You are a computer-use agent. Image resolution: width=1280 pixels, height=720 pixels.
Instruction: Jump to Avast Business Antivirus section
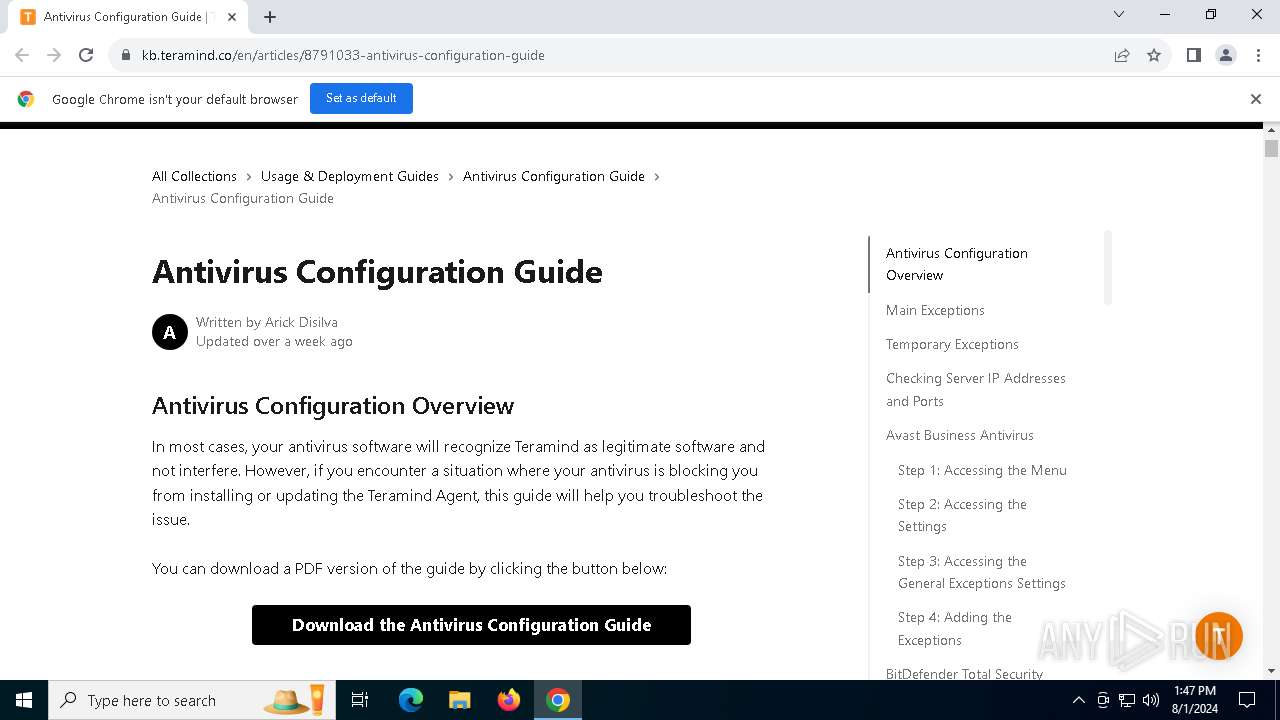(960, 435)
